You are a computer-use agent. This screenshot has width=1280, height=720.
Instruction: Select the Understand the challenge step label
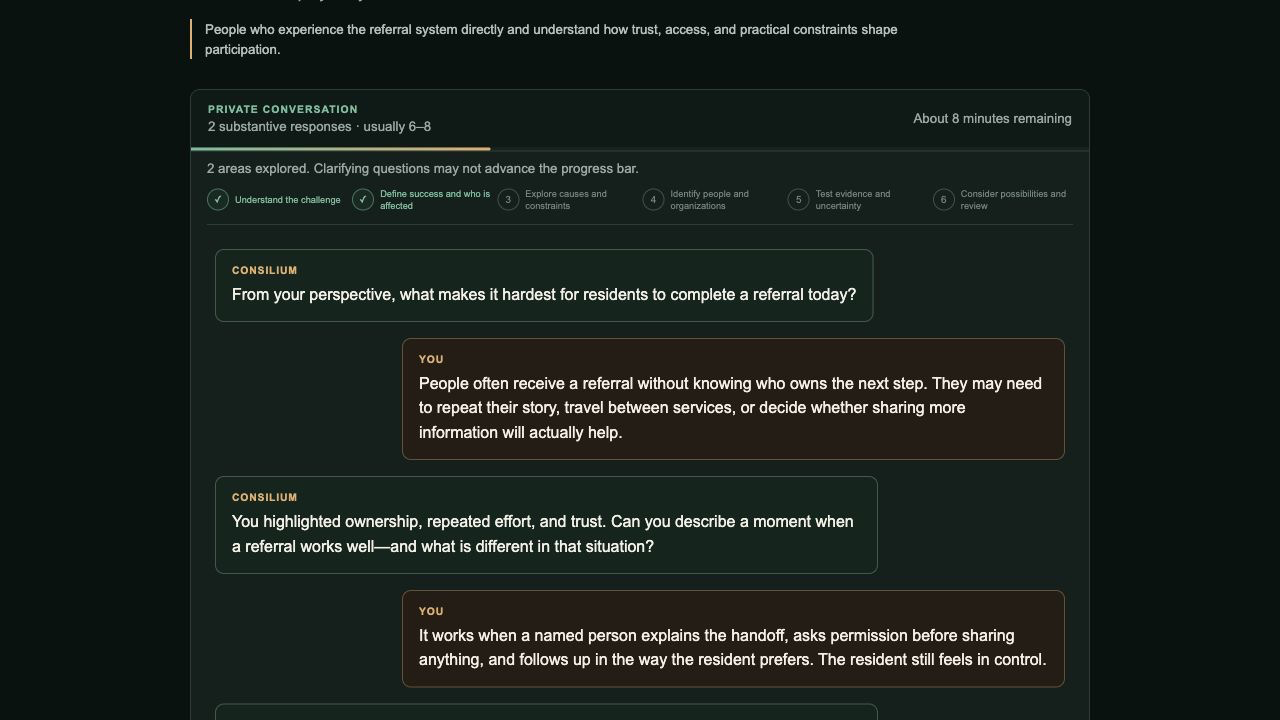288,200
